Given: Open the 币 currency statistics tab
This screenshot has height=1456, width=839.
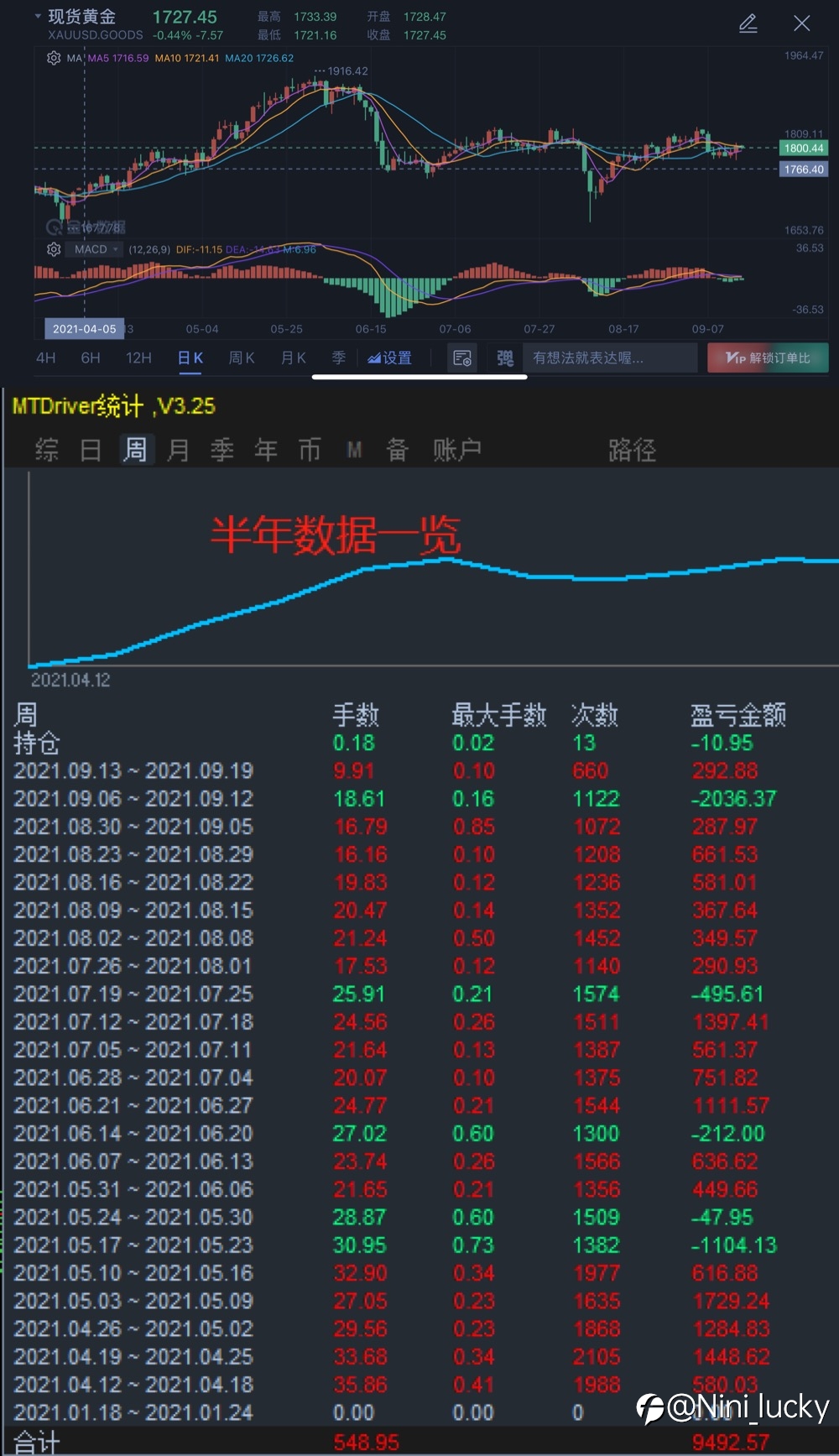Looking at the screenshot, I should (x=310, y=451).
